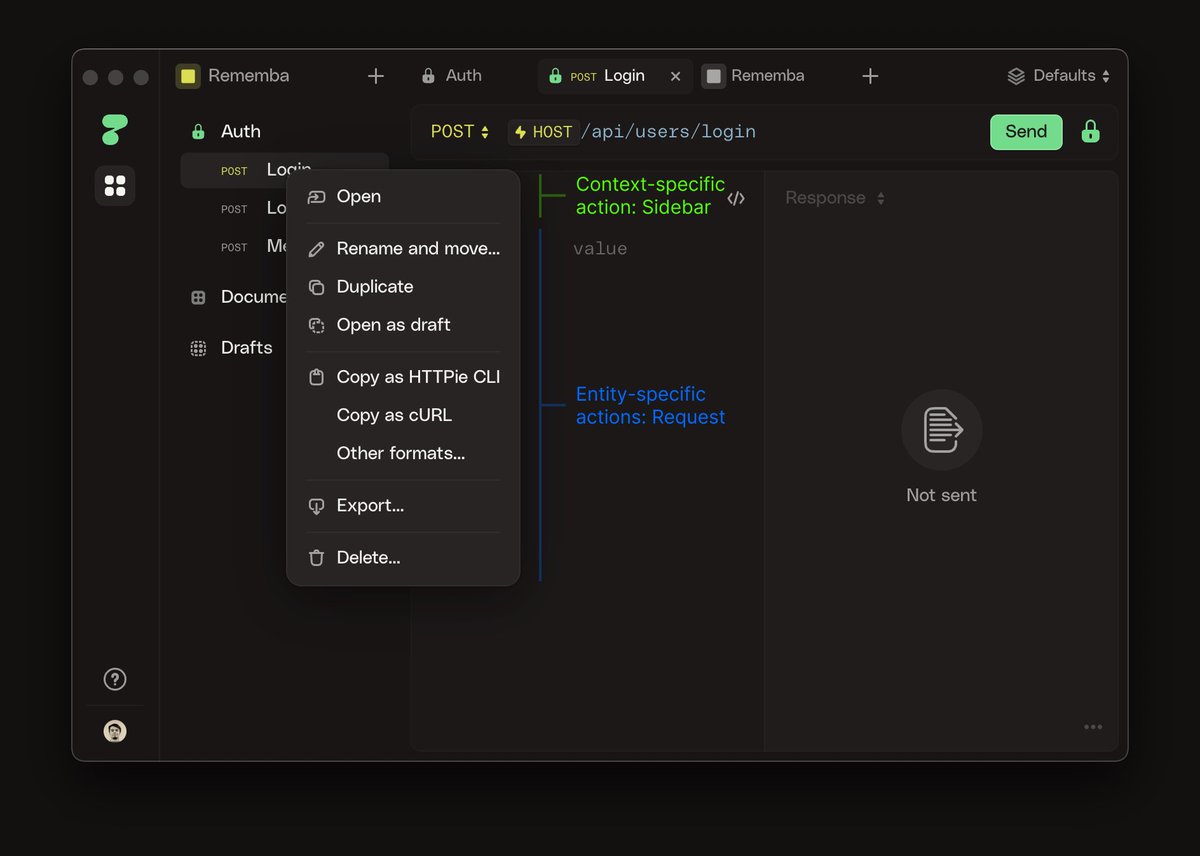Image resolution: width=1200 pixels, height=856 pixels.
Task: Click the code view icon
Action: click(736, 198)
